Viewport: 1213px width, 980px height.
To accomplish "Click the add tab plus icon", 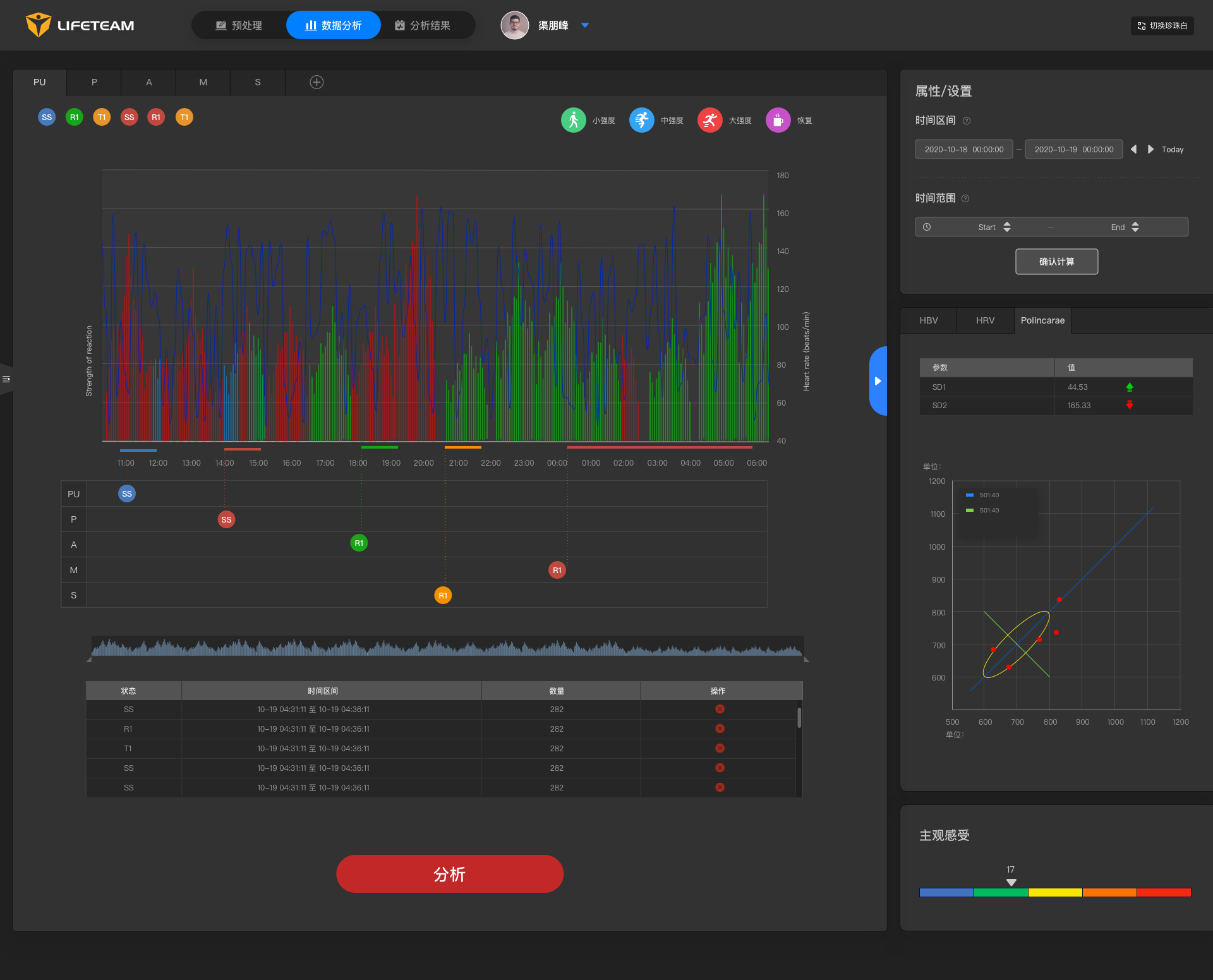I will 317,82.
